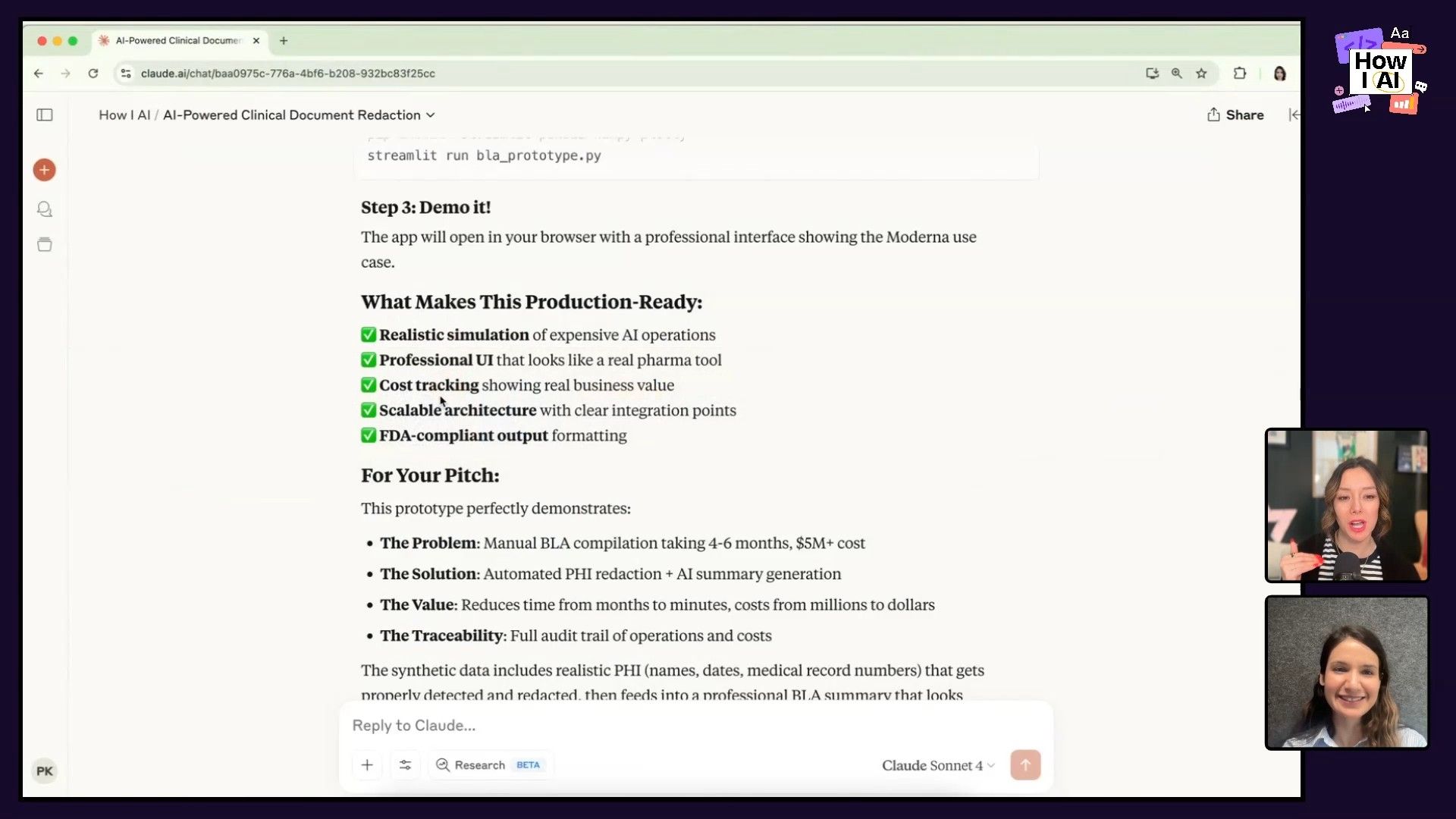
Task: Open the browser extensions puzzle icon
Action: point(1240,74)
